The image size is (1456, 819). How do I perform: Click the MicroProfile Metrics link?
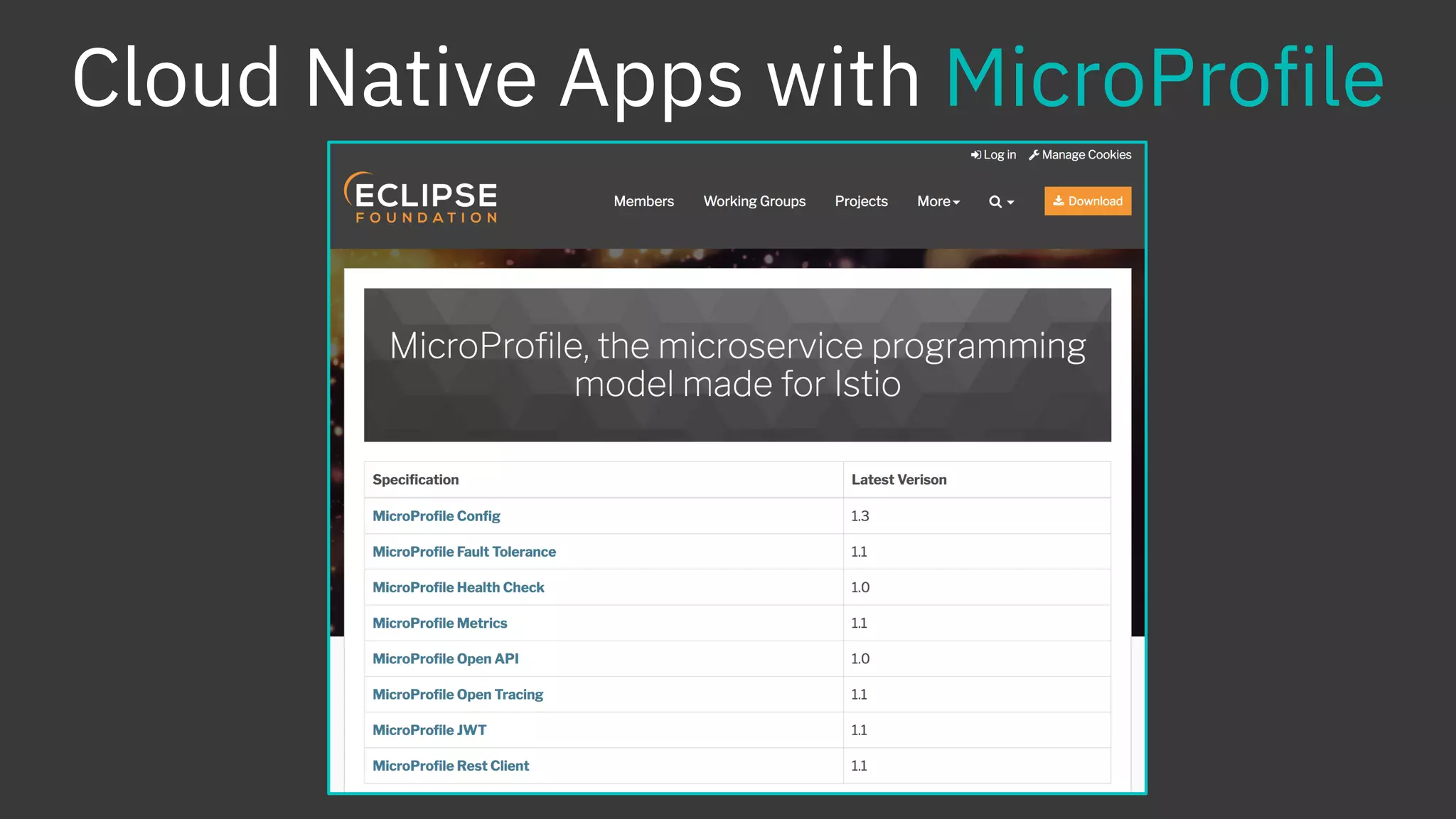[x=439, y=623]
